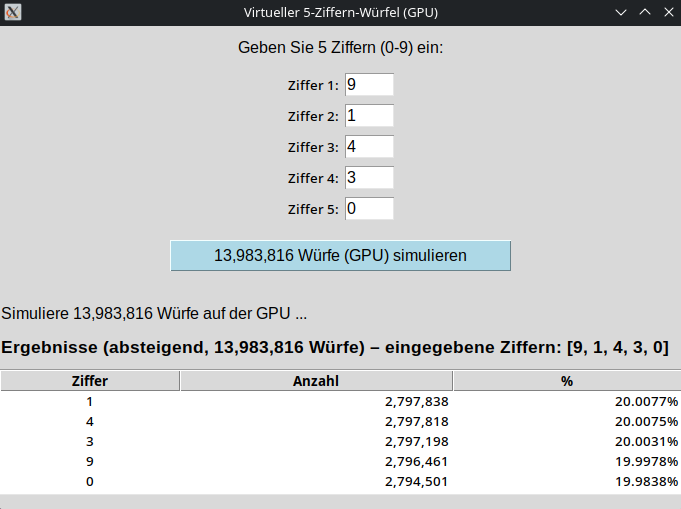Select the last row with 19.9838%
The image size is (681, 509).
(x=340, y=482)
